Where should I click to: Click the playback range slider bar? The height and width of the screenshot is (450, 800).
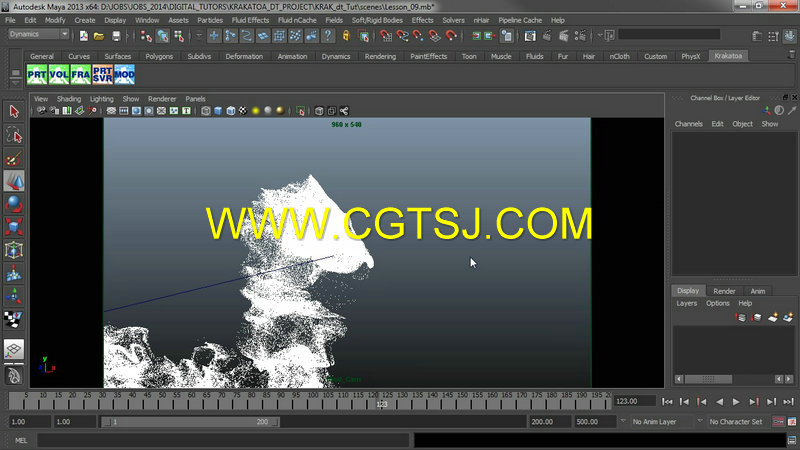(189, 422)
